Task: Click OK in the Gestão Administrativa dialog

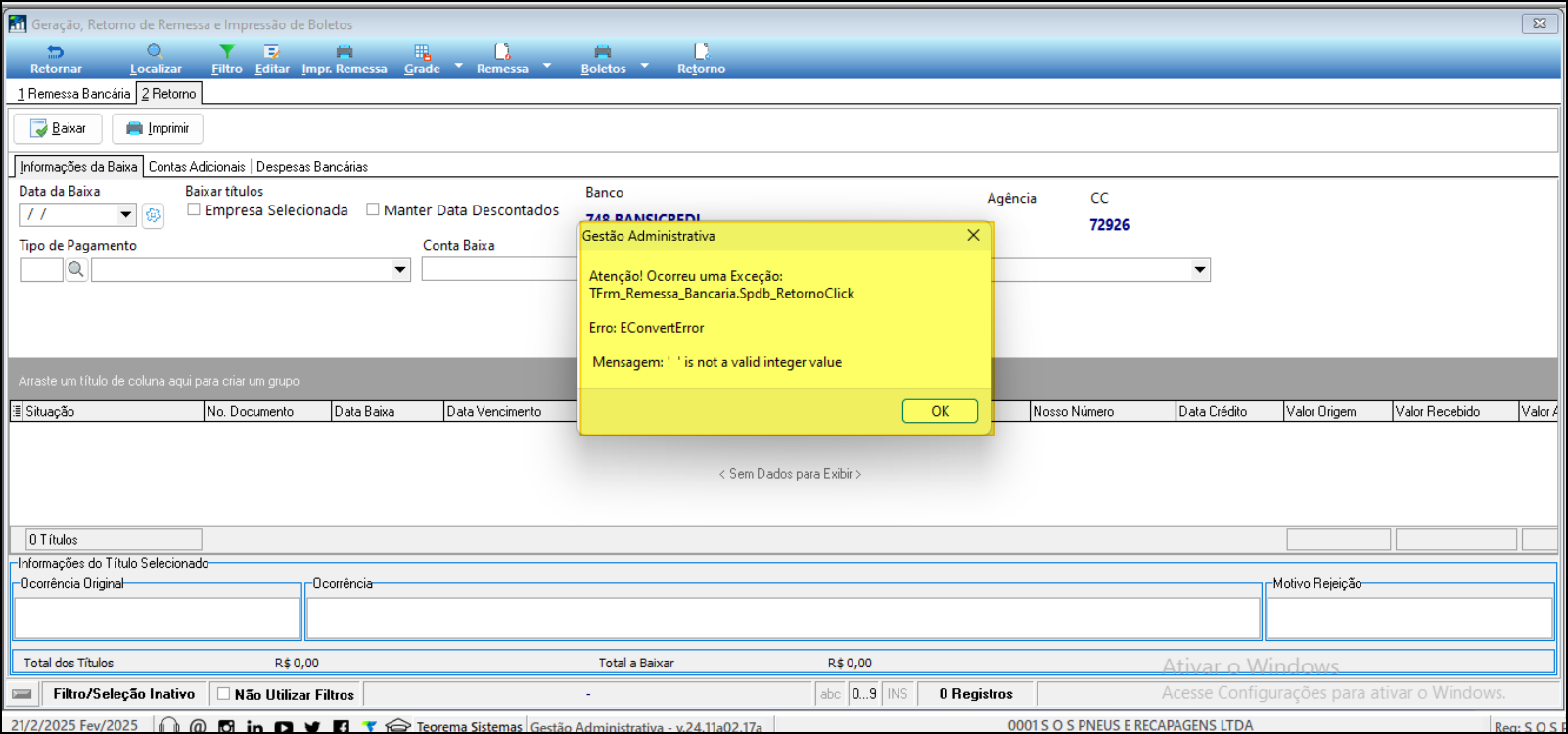Action: tap(940, 411)
